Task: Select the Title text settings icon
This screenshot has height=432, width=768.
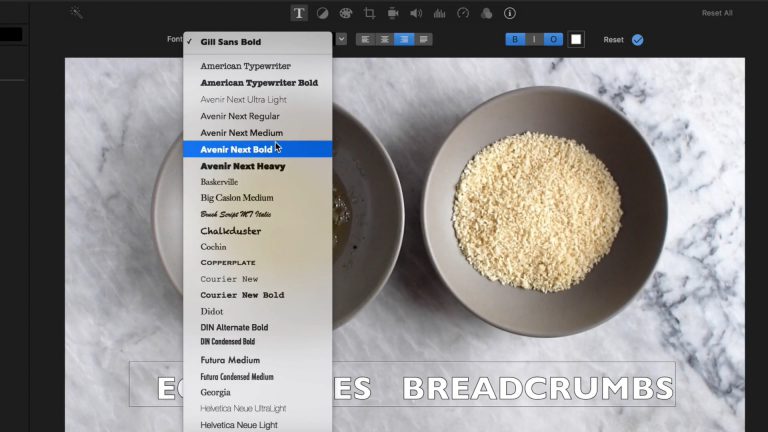Action: [x=299, y=13]
